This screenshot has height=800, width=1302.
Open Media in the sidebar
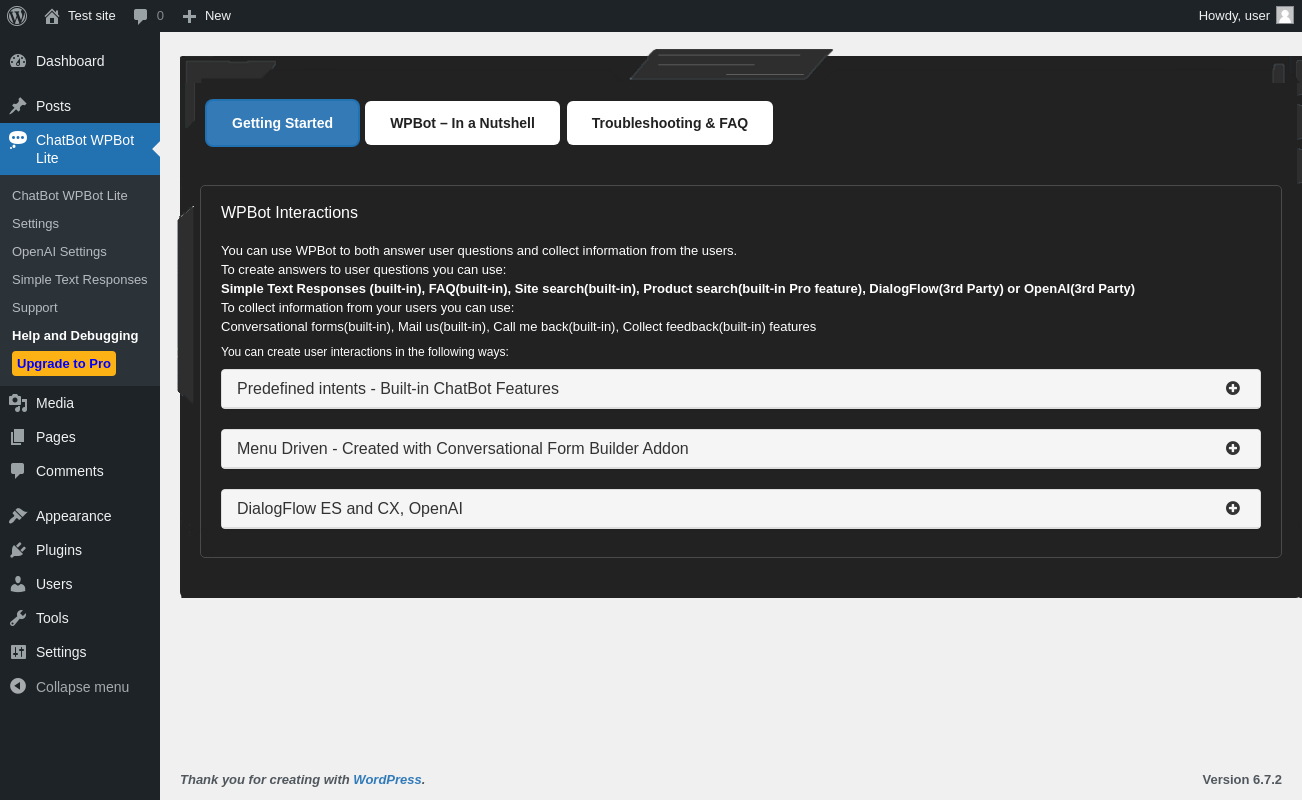click(x=55, y=403)
